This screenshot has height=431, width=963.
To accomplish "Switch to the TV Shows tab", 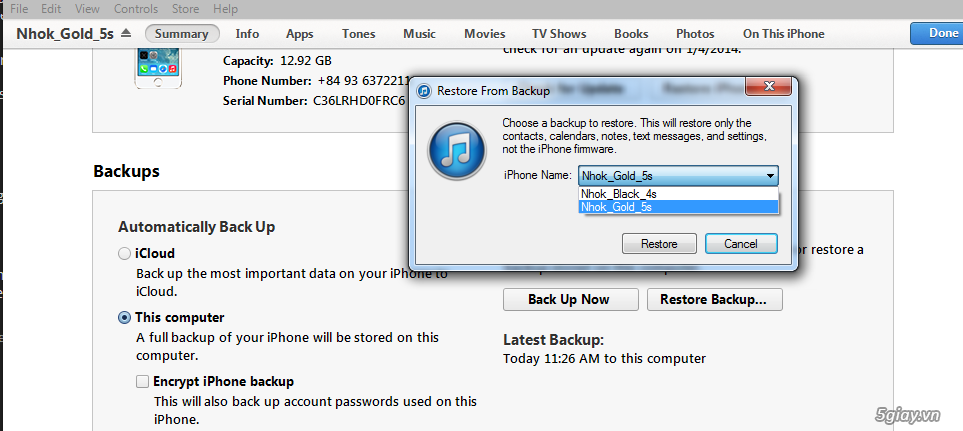I will tap(559, 34).
